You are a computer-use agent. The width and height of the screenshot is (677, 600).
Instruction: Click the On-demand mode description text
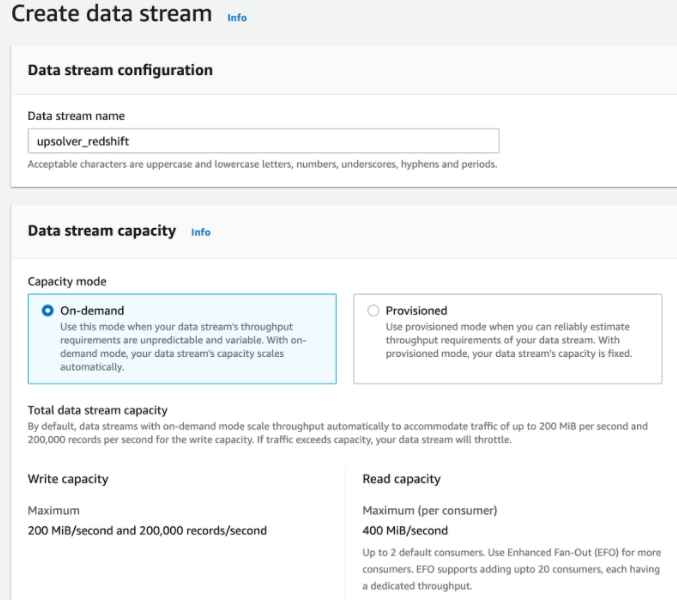tap(180, 346)
